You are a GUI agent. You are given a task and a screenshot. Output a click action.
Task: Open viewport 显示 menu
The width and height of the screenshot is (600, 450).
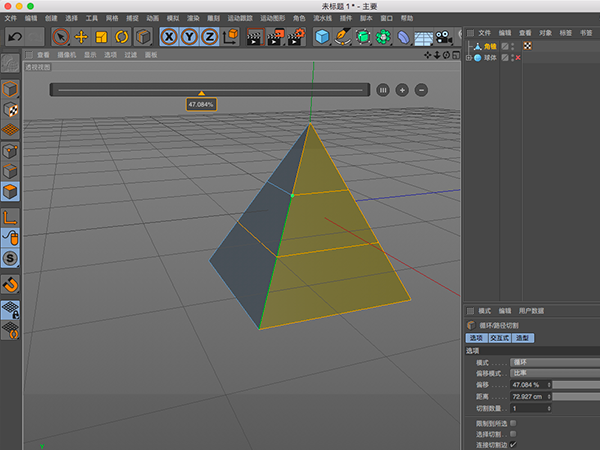pyautogui.click(x=90, y=55)
